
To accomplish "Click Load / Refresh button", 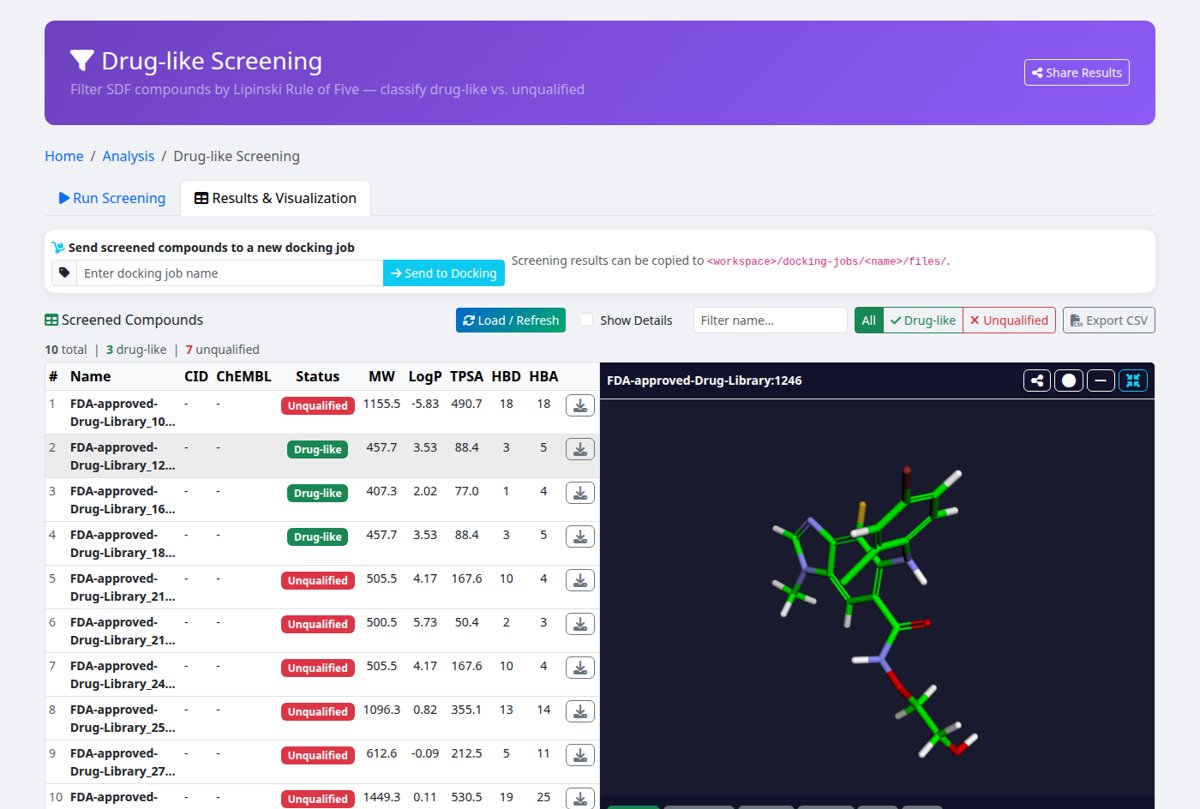I will tap(511, 320).
